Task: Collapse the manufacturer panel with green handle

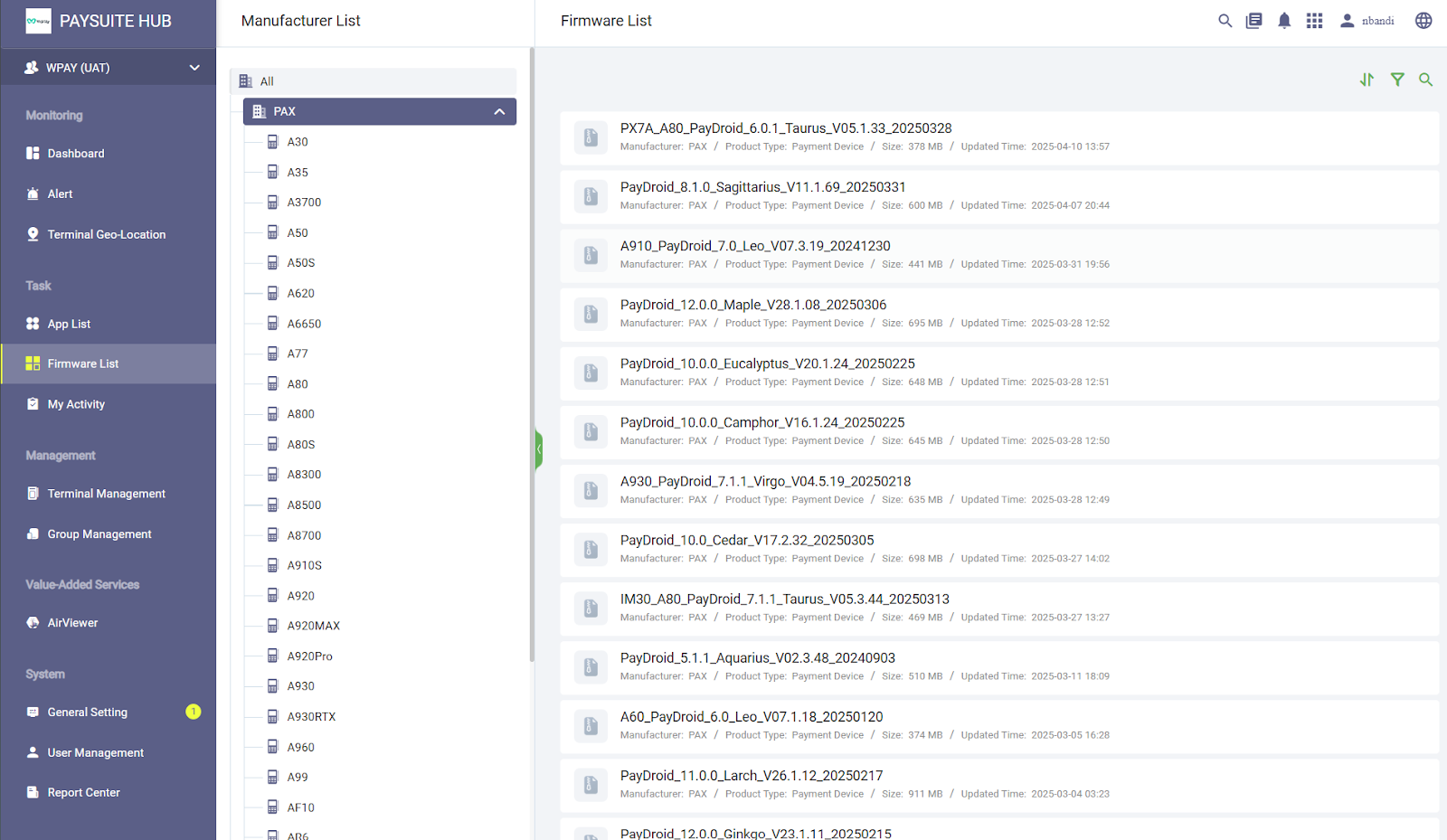Action: tap(539, 449)
